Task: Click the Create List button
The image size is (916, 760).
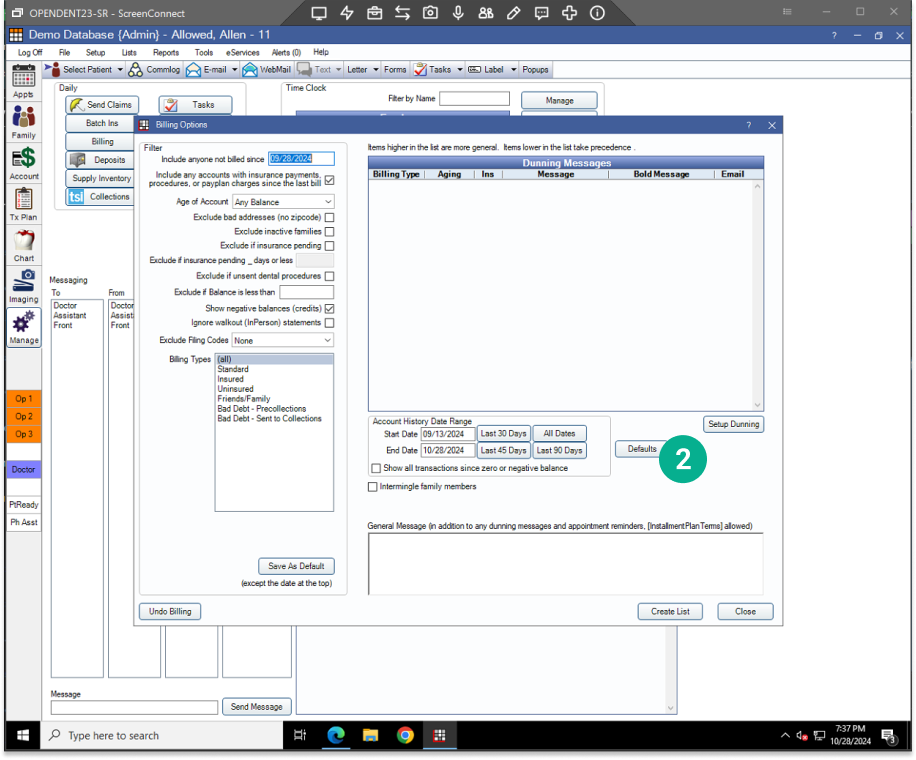Action: [x=669, y=611]
